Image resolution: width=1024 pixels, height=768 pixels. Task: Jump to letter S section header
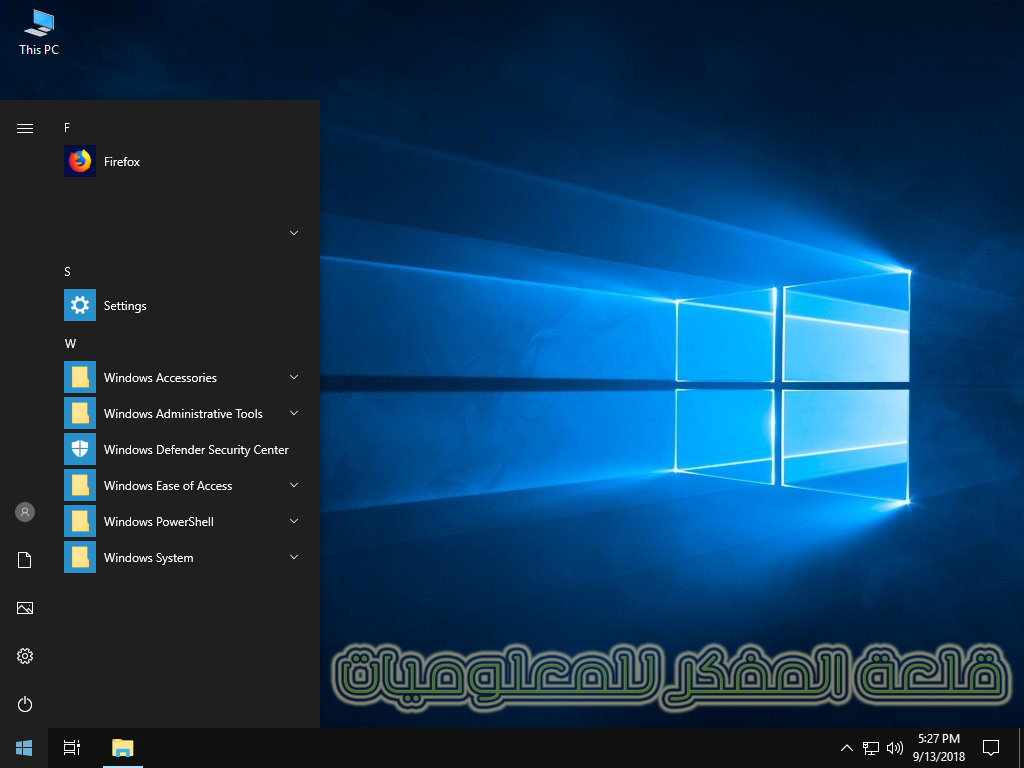click(x=67, y=272)
